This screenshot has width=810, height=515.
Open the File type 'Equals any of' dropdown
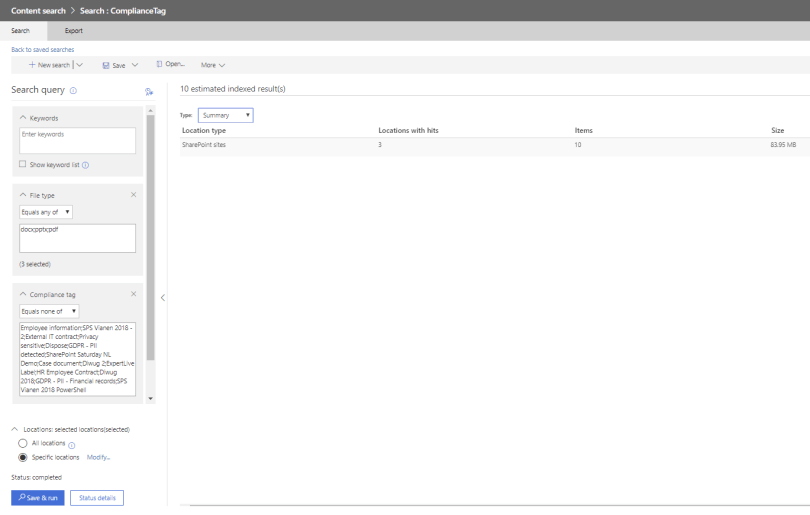tap(46, 212)
